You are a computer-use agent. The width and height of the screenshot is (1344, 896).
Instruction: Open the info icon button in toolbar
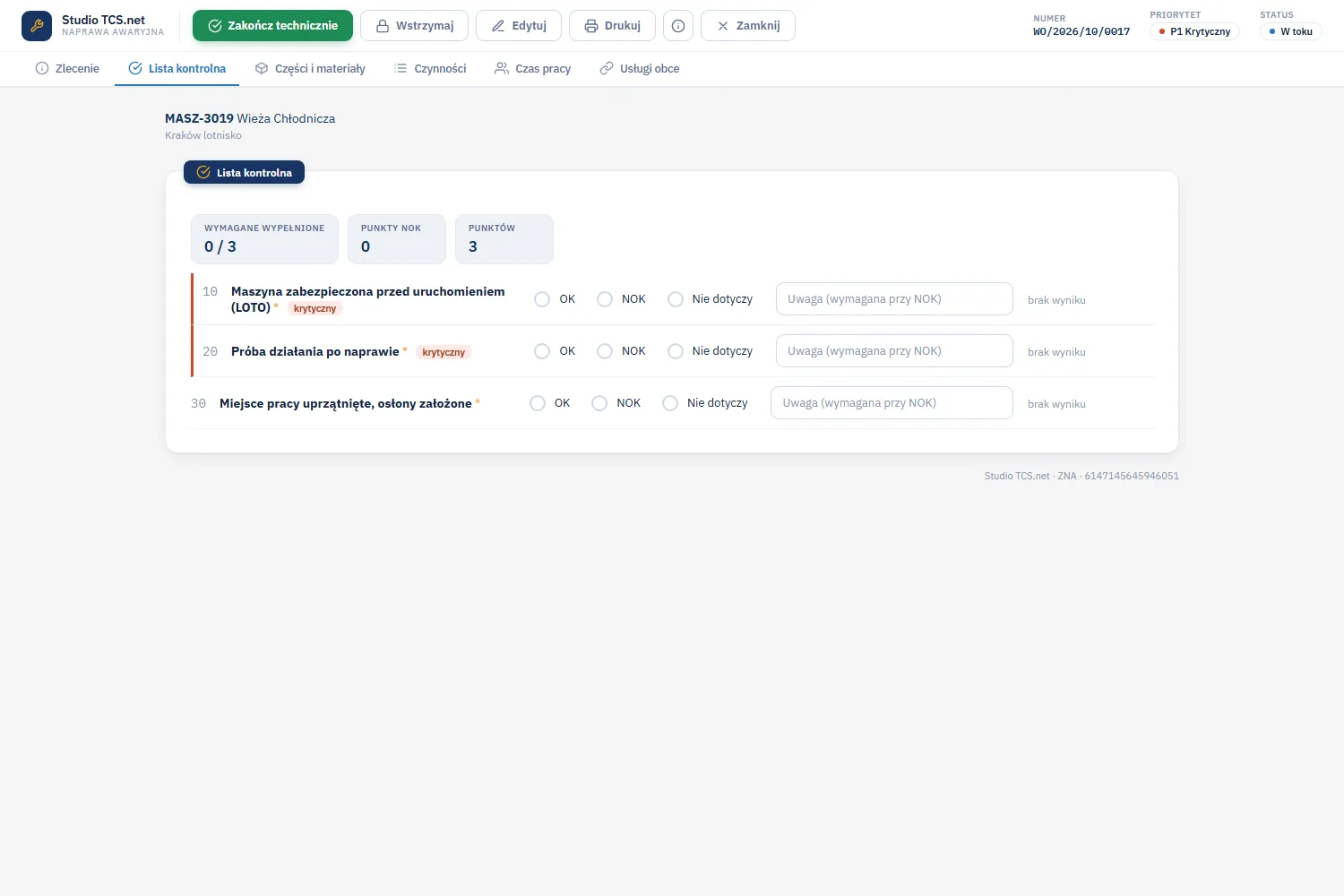tap(678, 26)
